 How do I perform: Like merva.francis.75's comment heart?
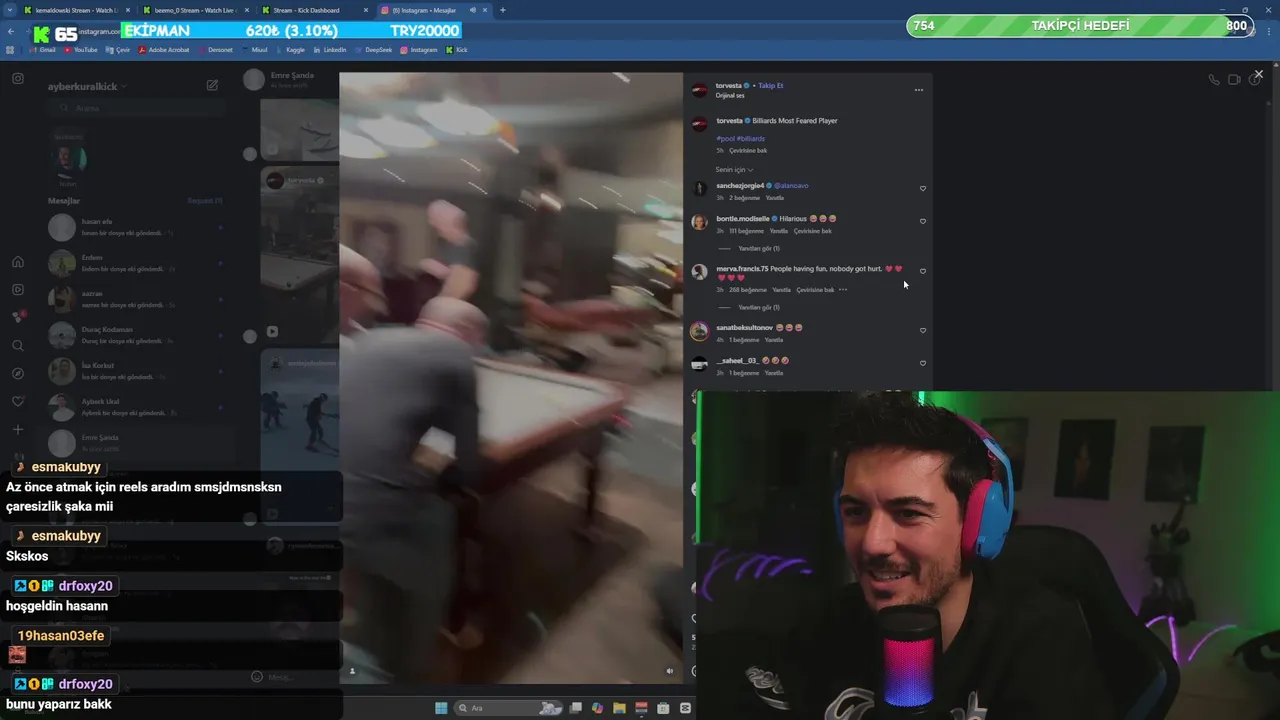click(923, 271)
